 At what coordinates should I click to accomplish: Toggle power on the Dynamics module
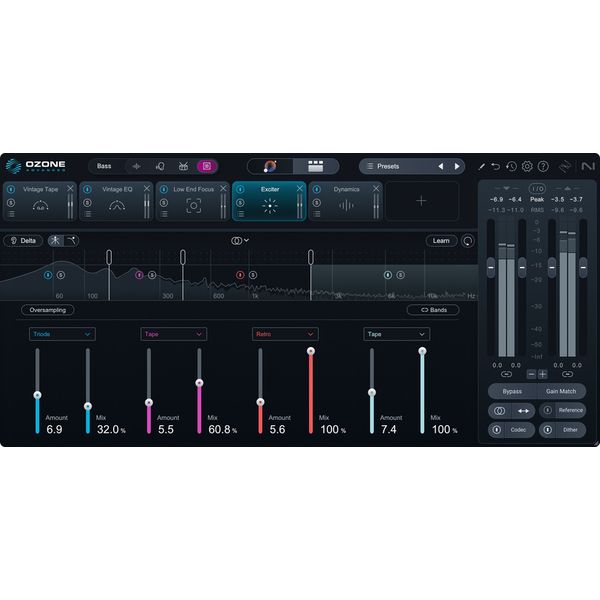point(317,189)
